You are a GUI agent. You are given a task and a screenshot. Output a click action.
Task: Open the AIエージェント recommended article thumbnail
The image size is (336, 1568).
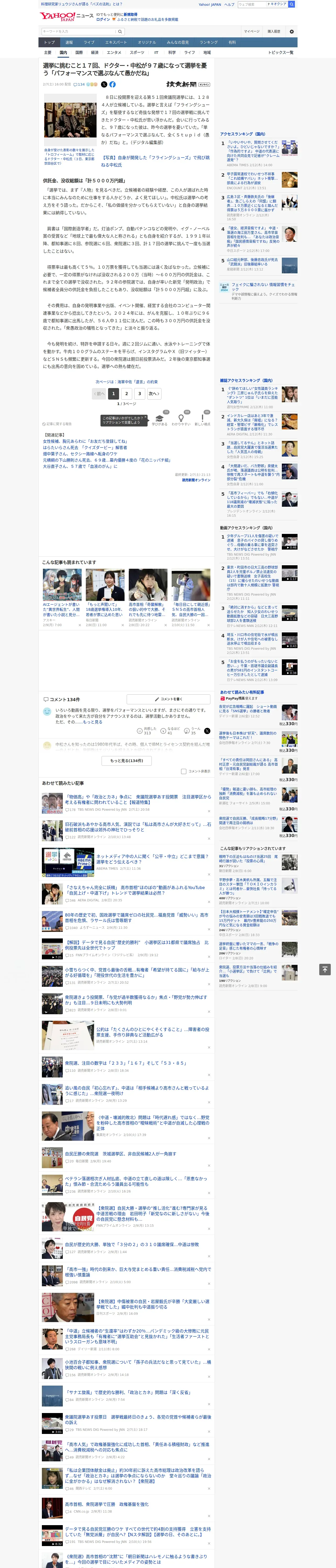click(62, 585)
